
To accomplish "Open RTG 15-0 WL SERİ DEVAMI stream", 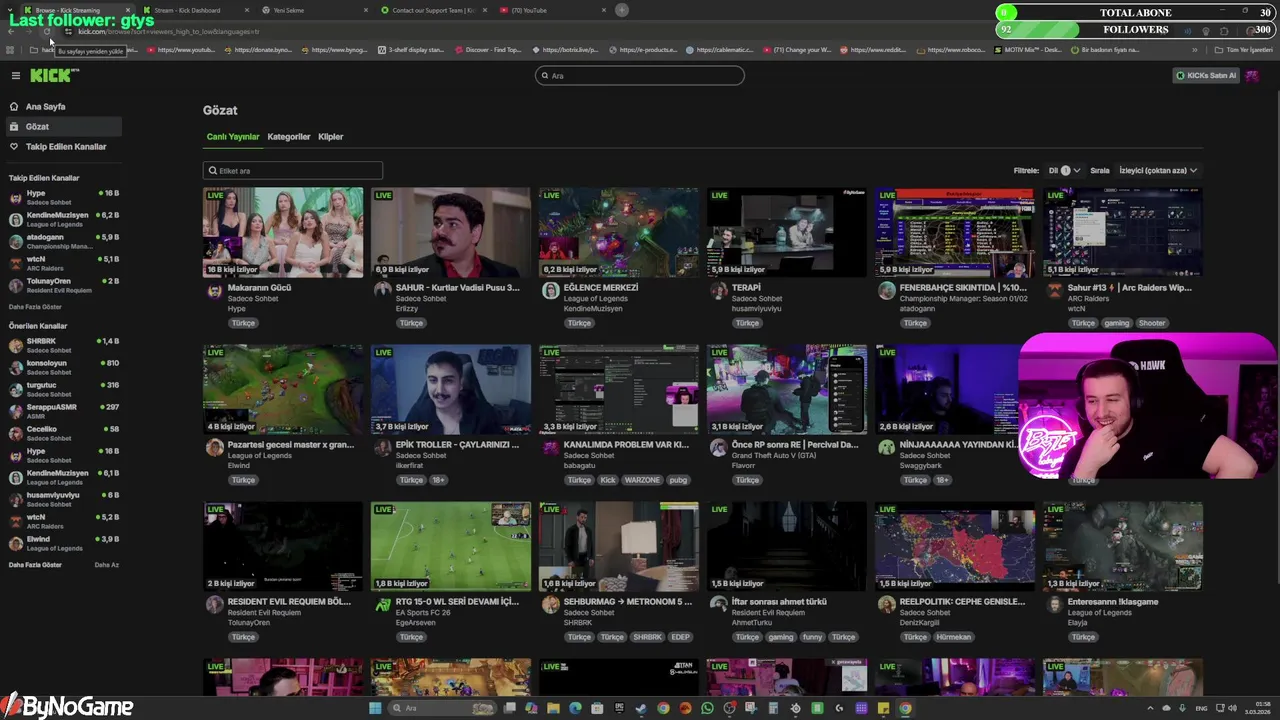I will click(x=451, y=546).
